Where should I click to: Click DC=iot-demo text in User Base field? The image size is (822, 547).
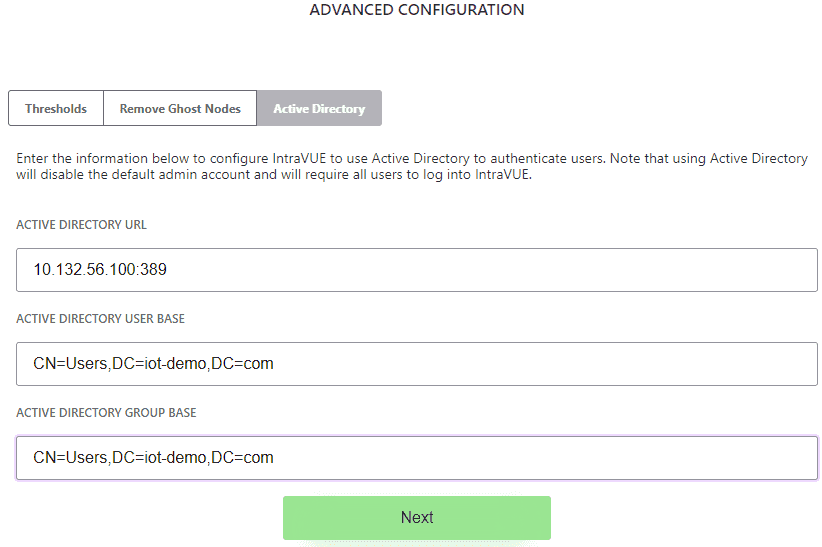click(x=159, y=363)
